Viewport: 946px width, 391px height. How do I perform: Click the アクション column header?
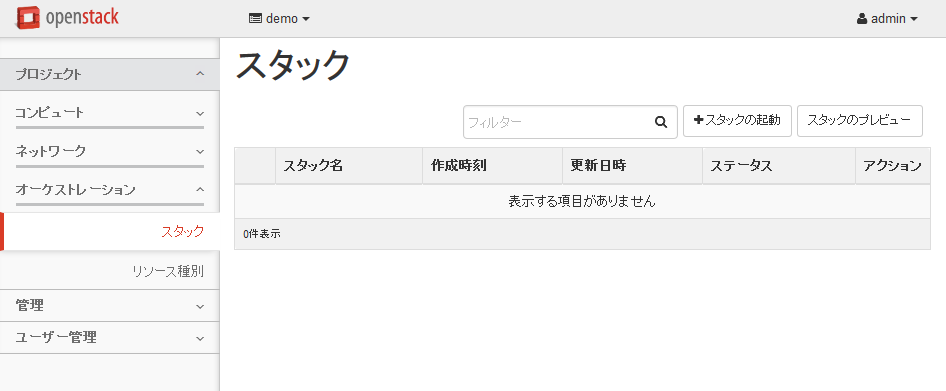point(893,166)
